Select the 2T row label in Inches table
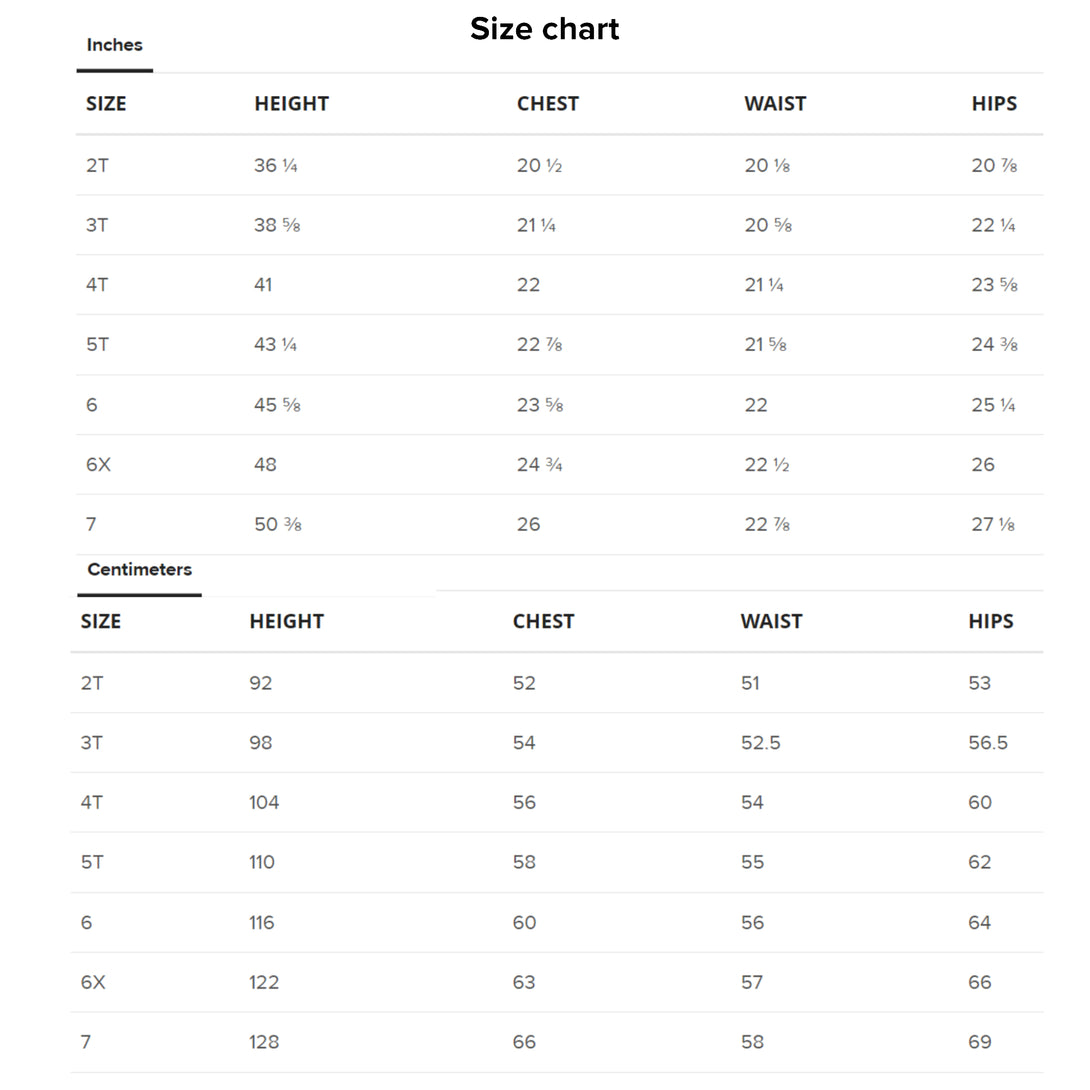The image size is (1090, 1090). (x=97, y=166)
